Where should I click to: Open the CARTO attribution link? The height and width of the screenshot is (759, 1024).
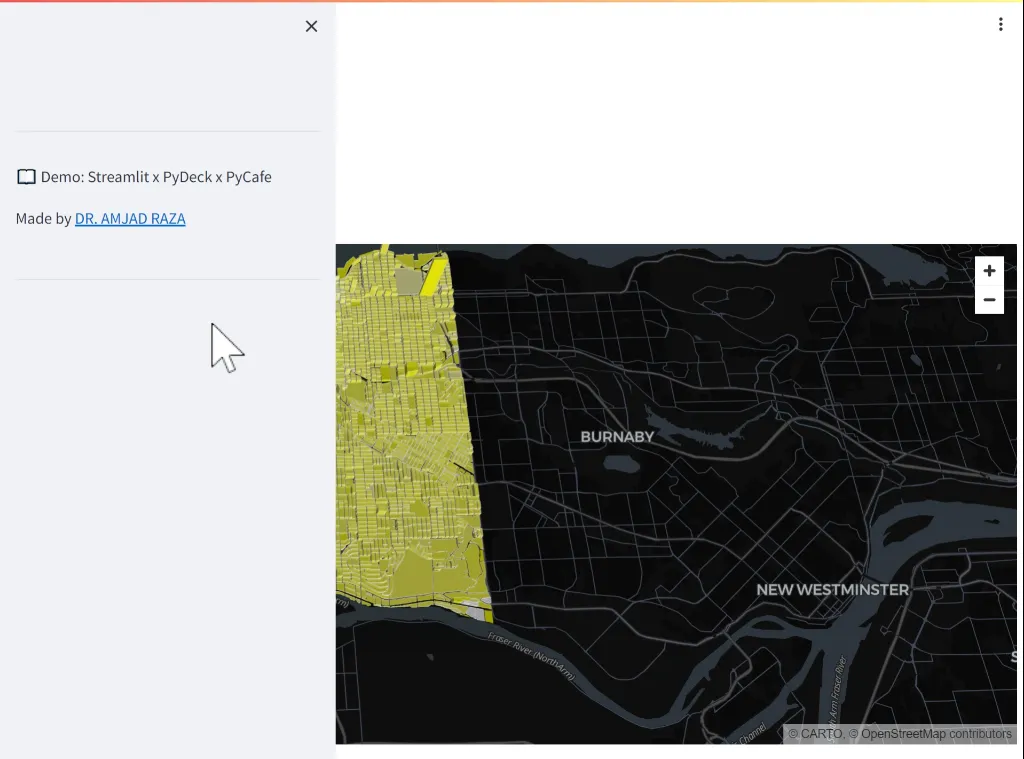820,734
